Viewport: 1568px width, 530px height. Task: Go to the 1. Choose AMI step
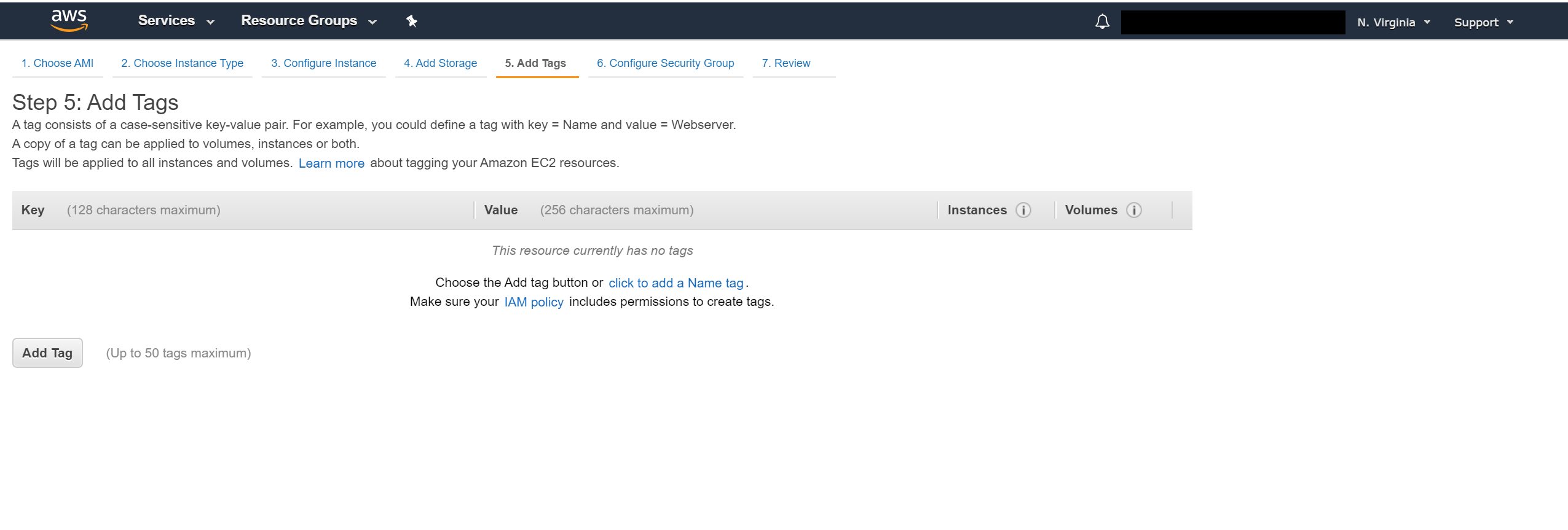58,63
